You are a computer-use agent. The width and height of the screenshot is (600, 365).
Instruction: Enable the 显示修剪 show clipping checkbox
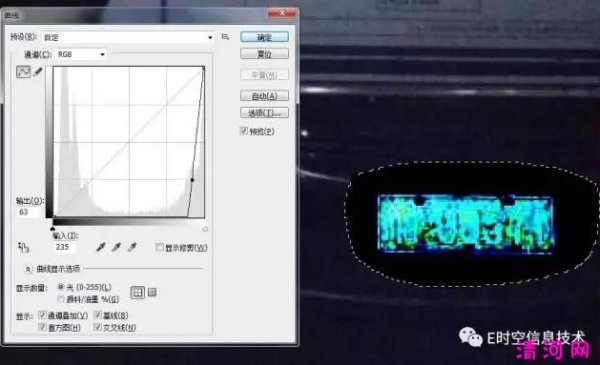pos(160,247)
